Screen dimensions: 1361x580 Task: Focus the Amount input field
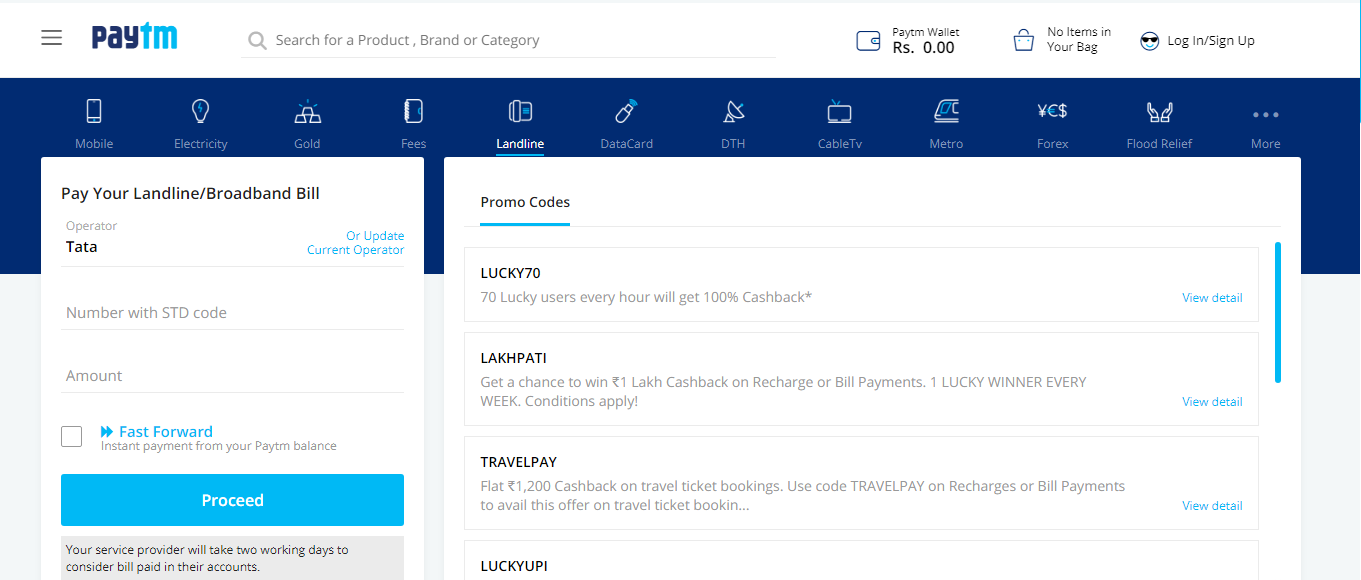pyautogui.click(x=232, y=376)
